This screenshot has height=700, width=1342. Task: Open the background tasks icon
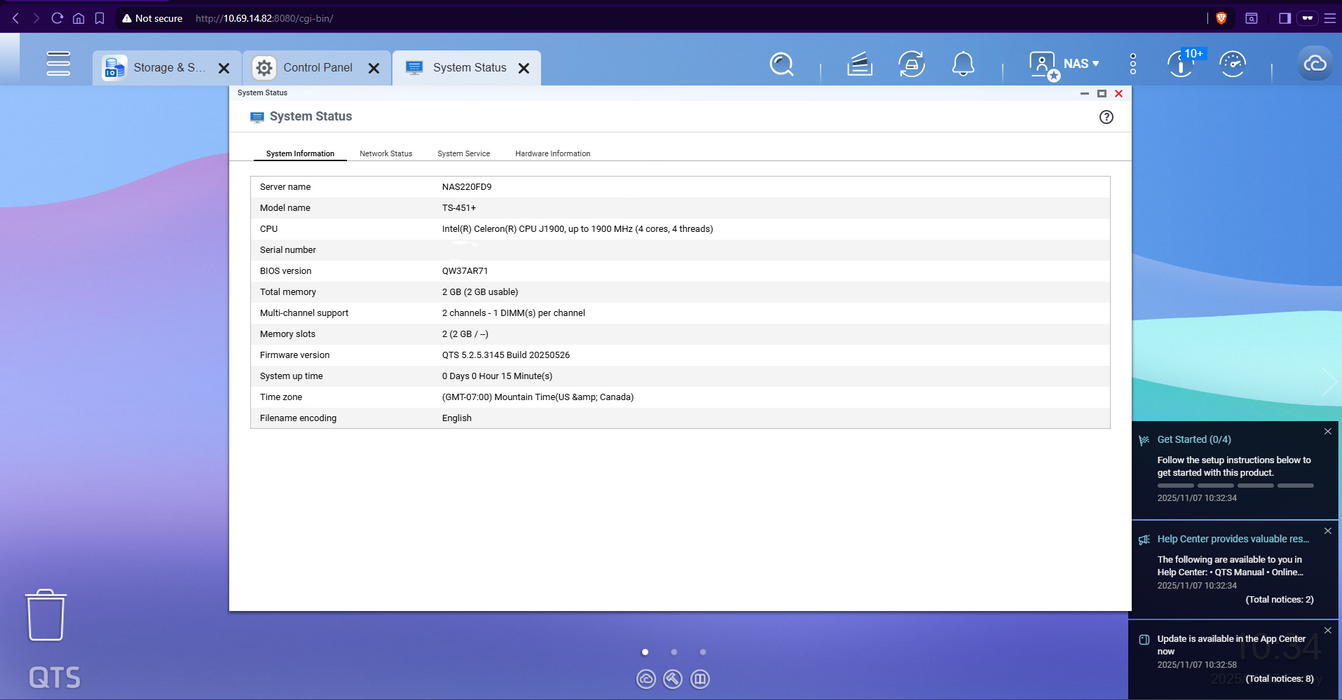click(859, 65)
